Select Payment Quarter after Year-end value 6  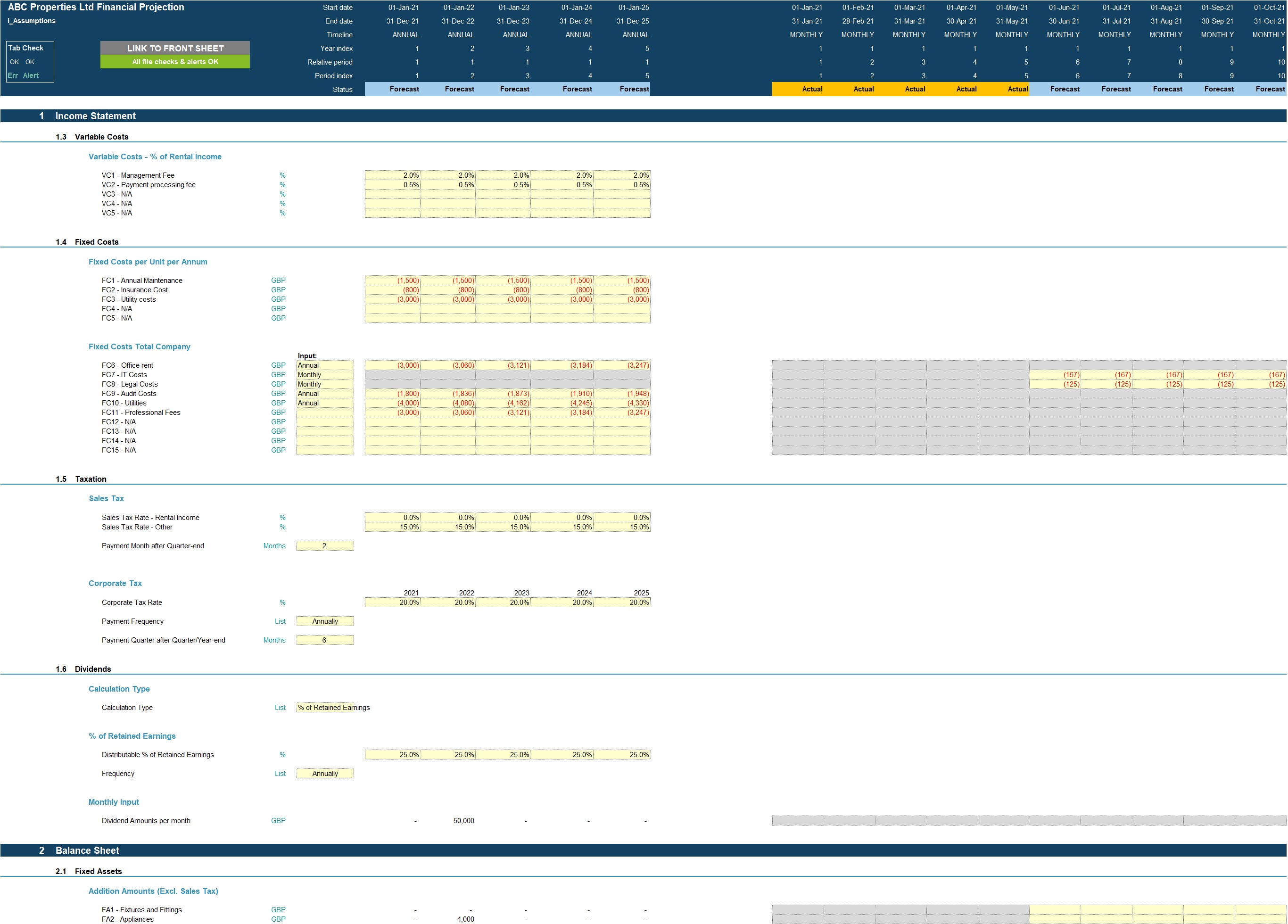click(x=325, y=640)
